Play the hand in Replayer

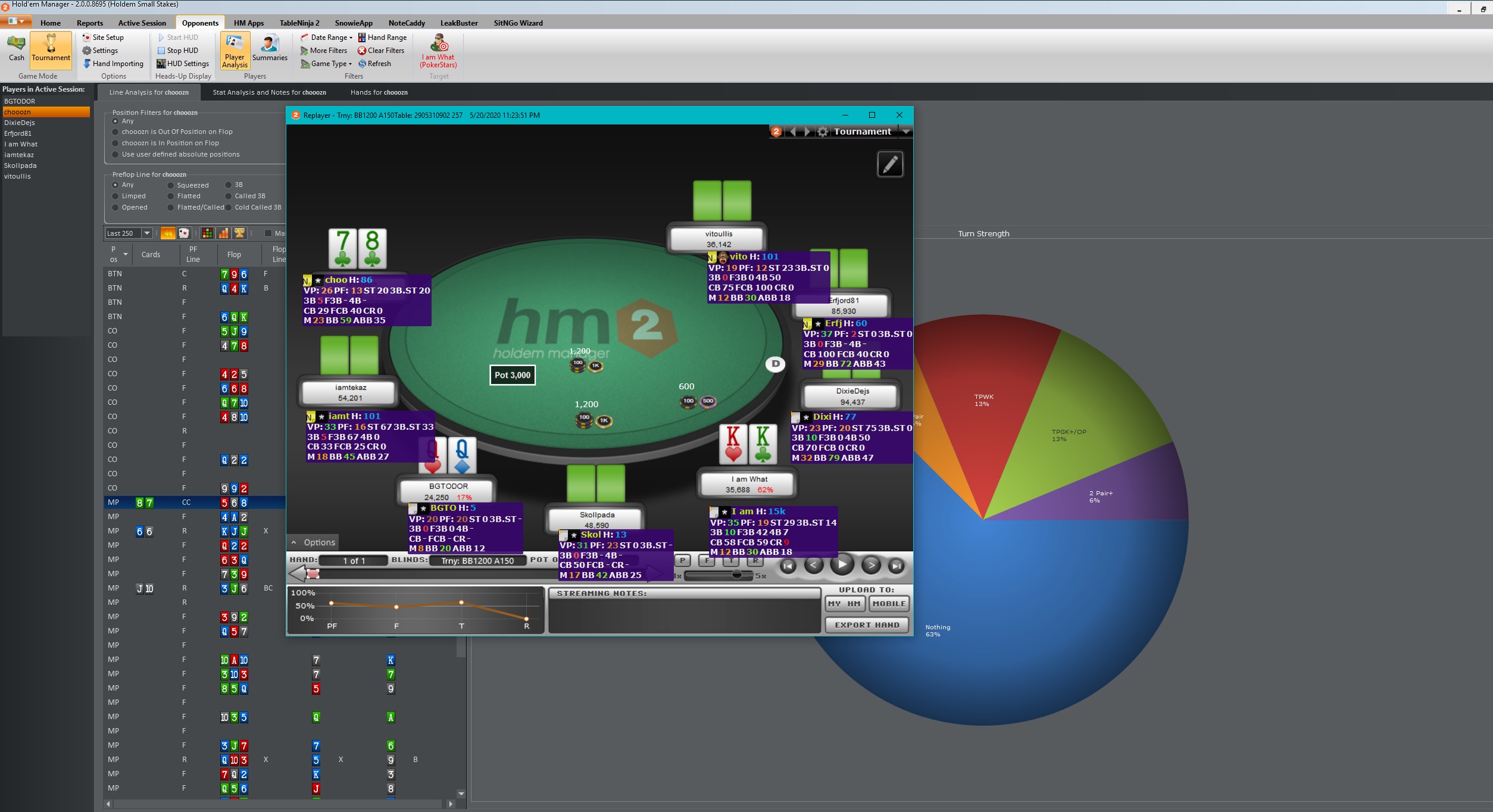pyautogui.click(x=842, y=564)
